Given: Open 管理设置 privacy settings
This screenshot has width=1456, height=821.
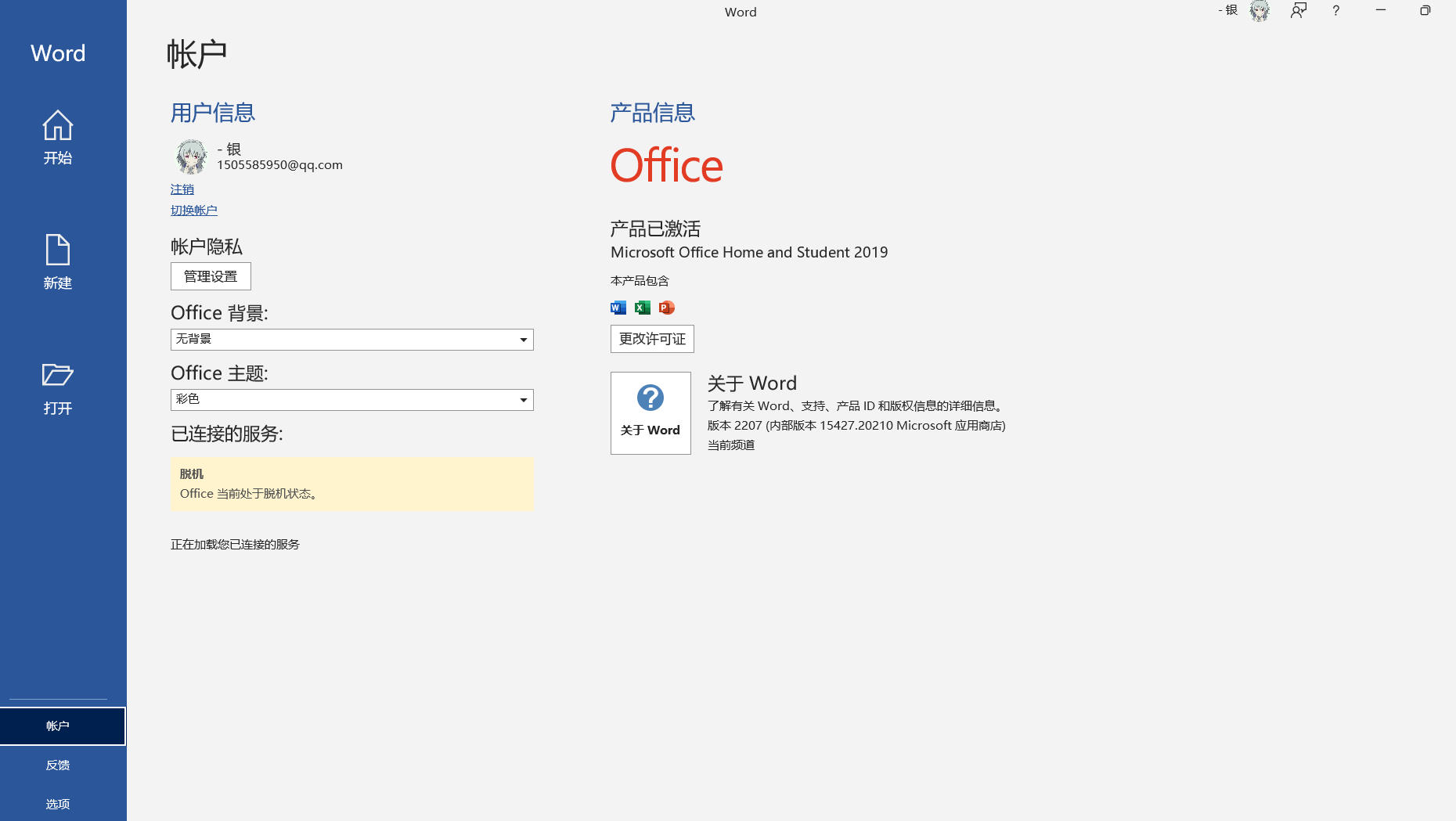Looking at the screenshot, I should [x=211, y=276].
